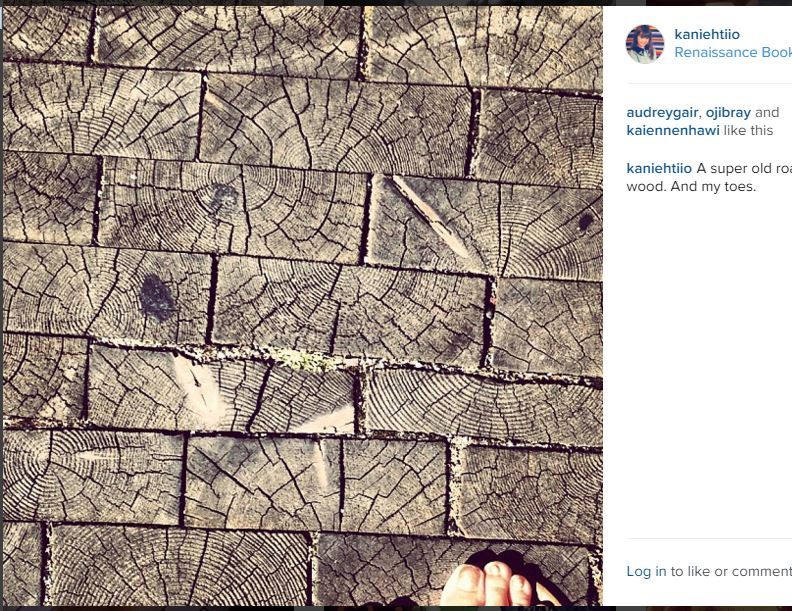792x611 pixels.
Task: Click the kaniehtiio username in the header
Action: [x=707, y=34]
